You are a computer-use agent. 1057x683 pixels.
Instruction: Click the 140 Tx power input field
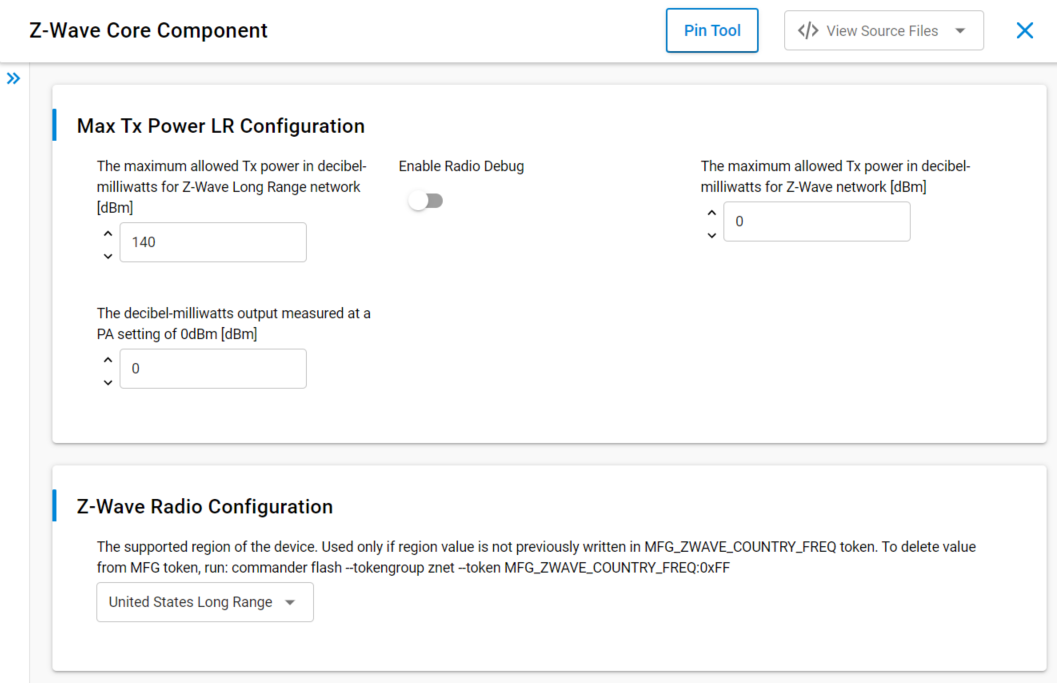212,242
